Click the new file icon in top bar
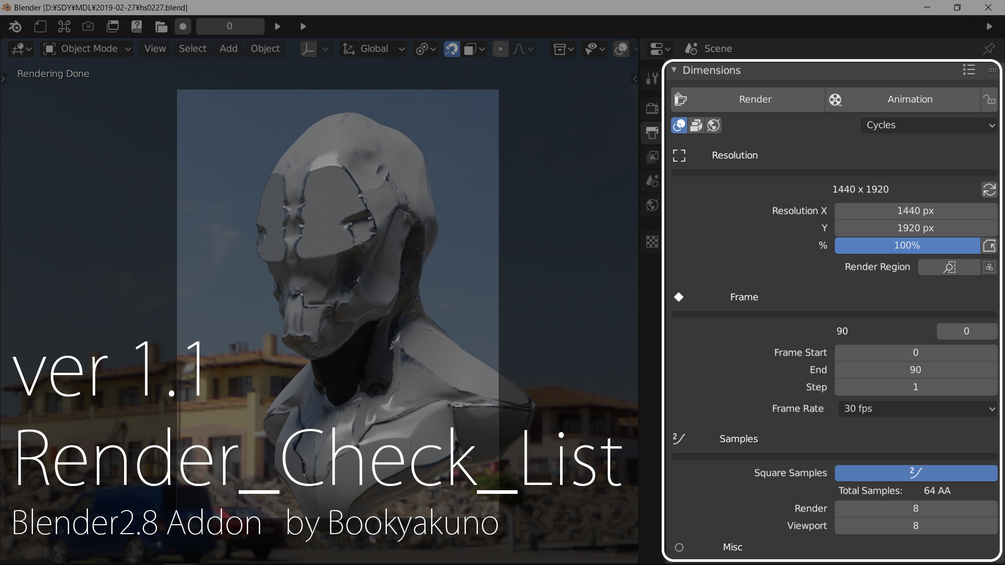The height and width of the screenshot is (565, 1005). point(40,26)
